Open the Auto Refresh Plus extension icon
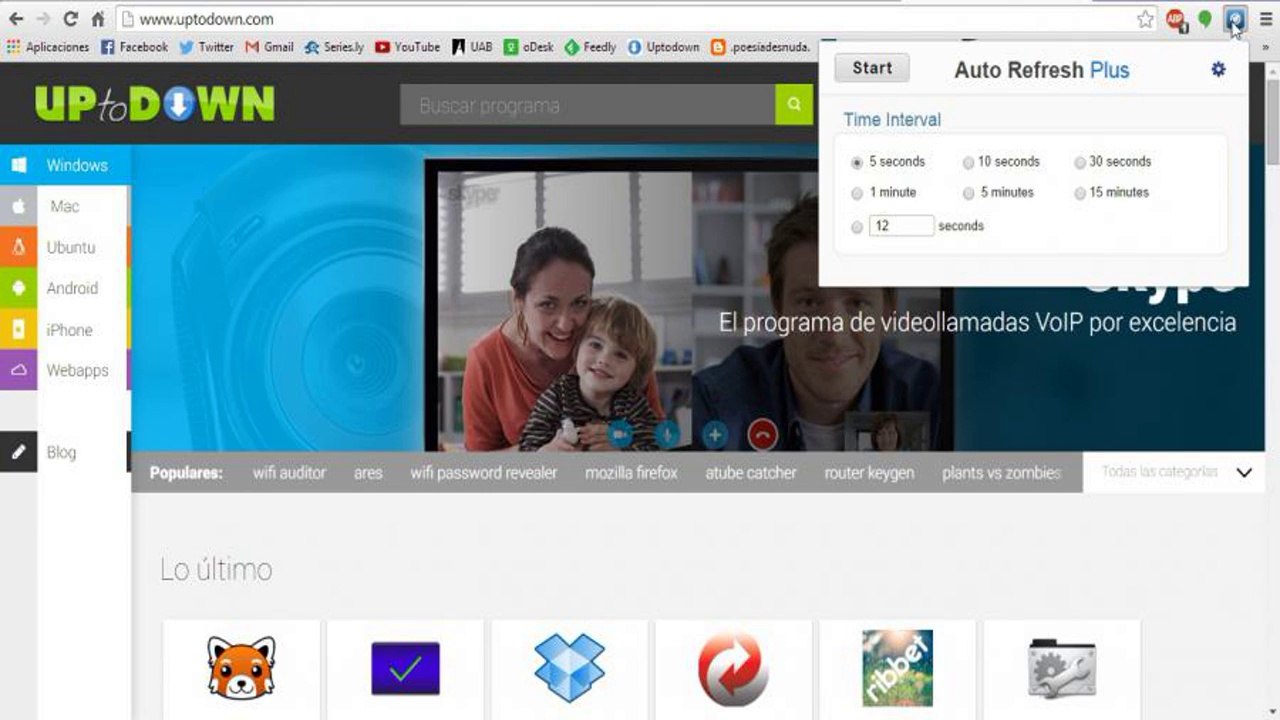Image resolution: width=1280 pixels, height=720 pixels. pos(1236,19)
